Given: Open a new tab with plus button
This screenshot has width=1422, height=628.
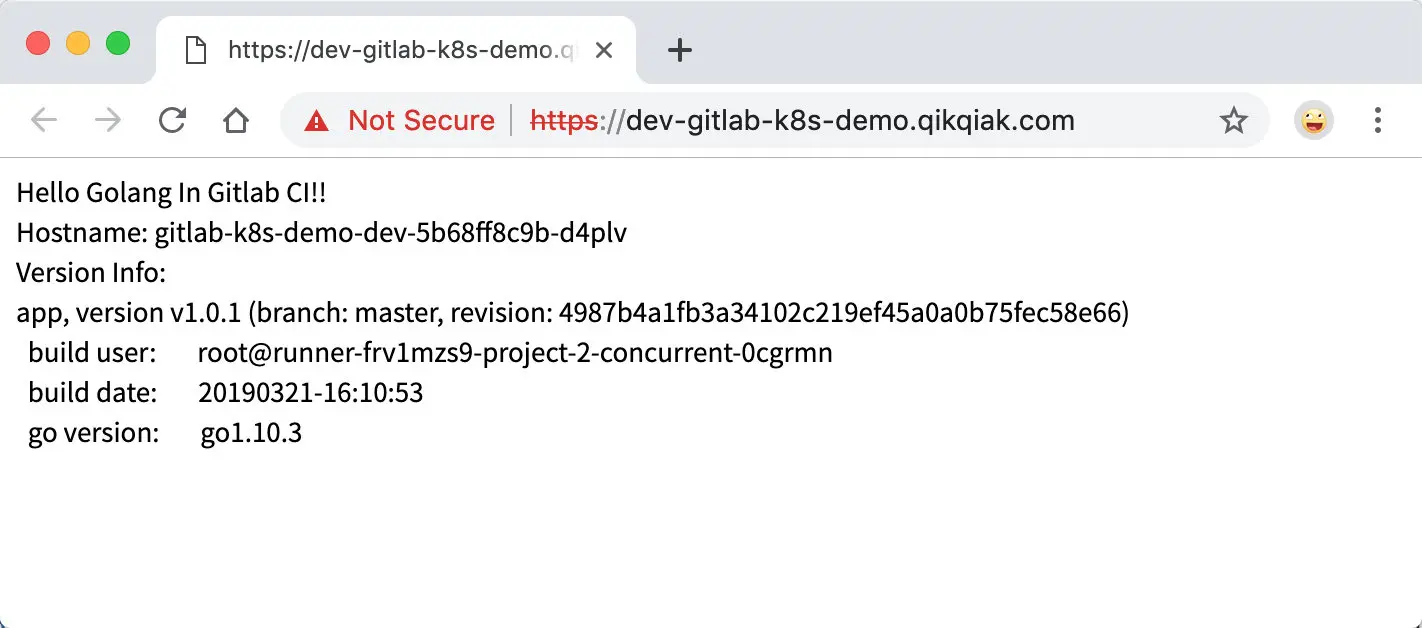Looking at the screenshot, I should pyautogui.click(x=680, y=50).
